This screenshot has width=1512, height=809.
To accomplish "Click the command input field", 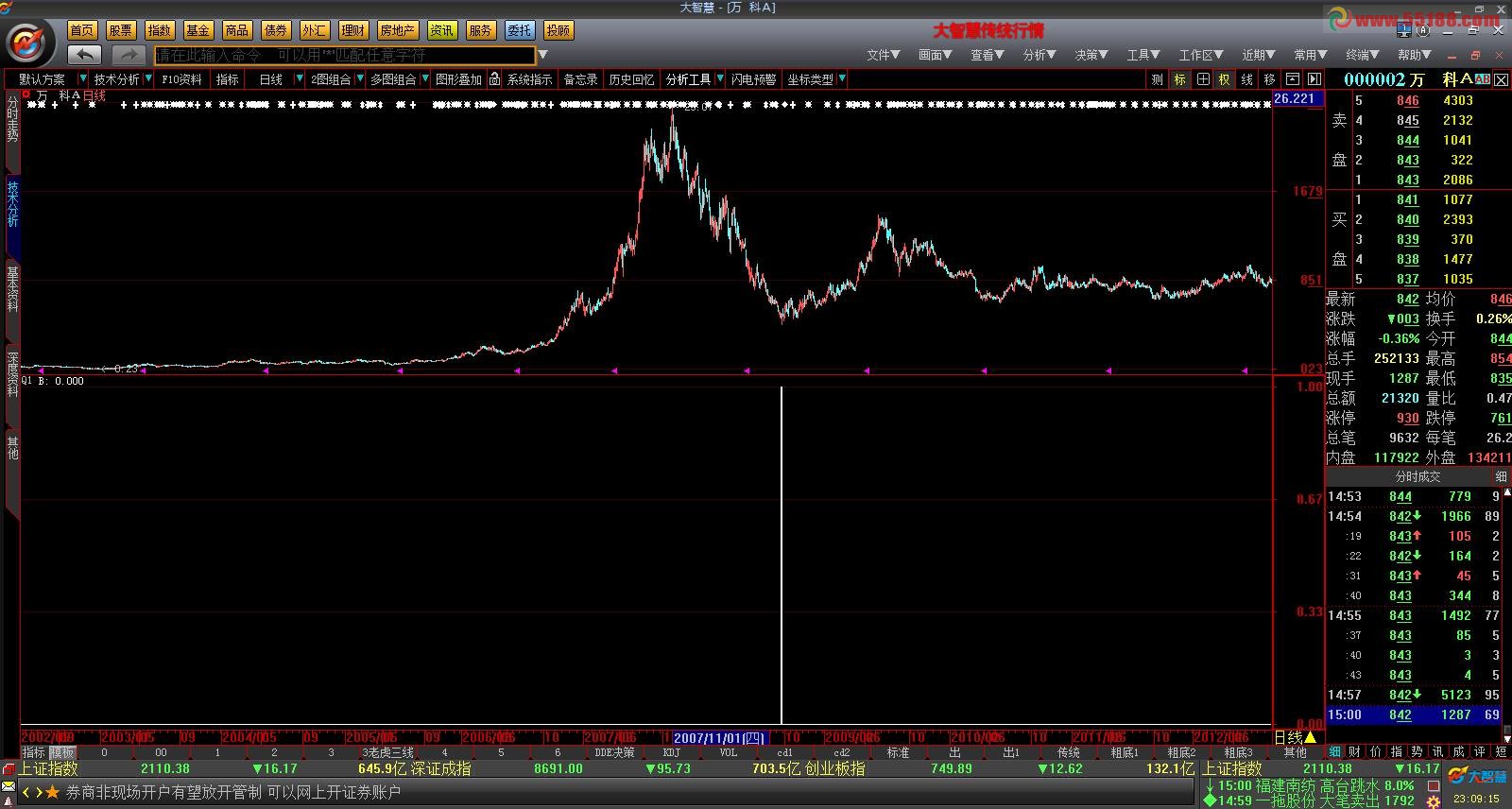I will [345, 55].
